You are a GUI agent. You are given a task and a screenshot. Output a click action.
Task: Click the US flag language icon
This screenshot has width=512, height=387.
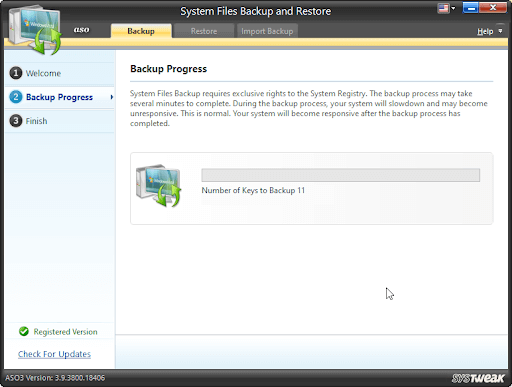click(x=443, y=8)
